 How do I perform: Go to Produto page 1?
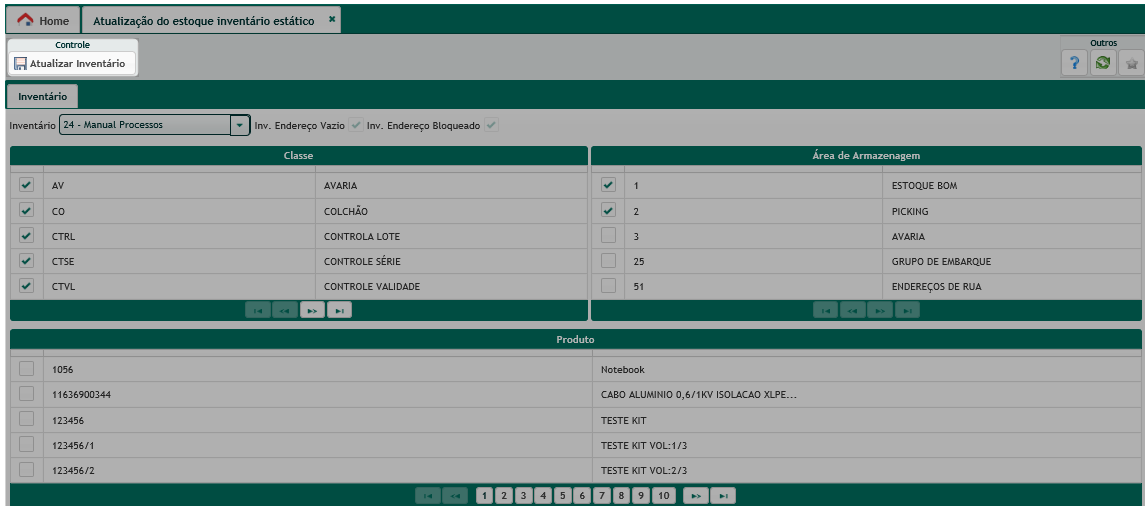[484, 496]
